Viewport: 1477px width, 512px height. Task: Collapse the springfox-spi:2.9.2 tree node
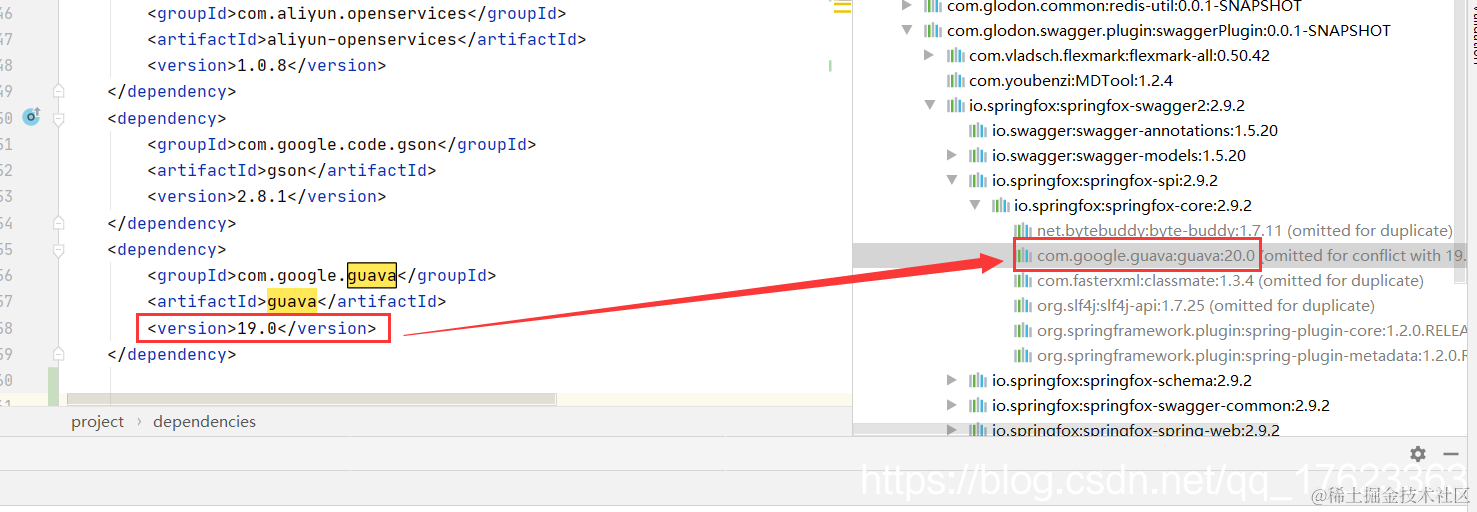953,181
